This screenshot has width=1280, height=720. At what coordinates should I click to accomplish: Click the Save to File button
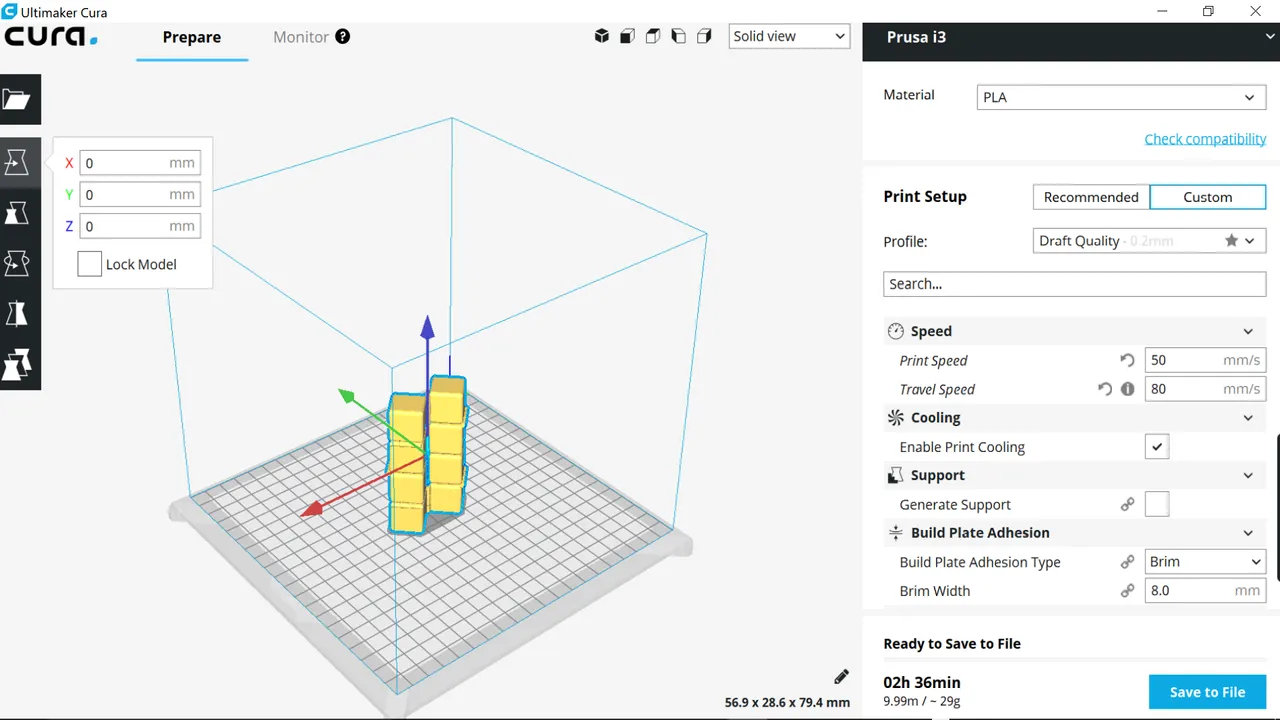[1207, 692]
